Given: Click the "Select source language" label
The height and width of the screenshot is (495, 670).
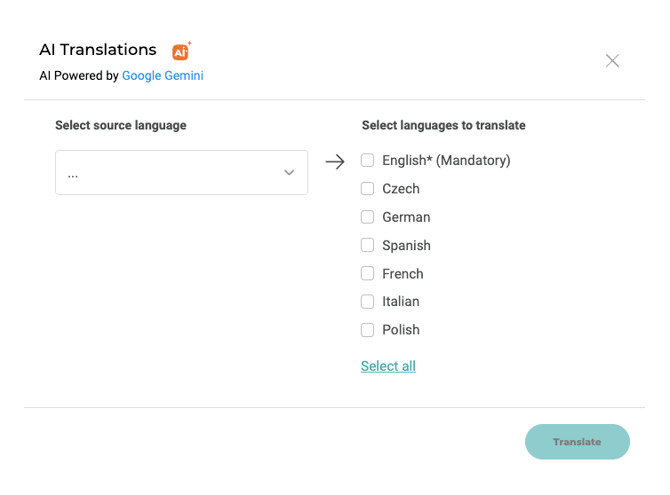Looking at the screenshot, I should point(121,126).
